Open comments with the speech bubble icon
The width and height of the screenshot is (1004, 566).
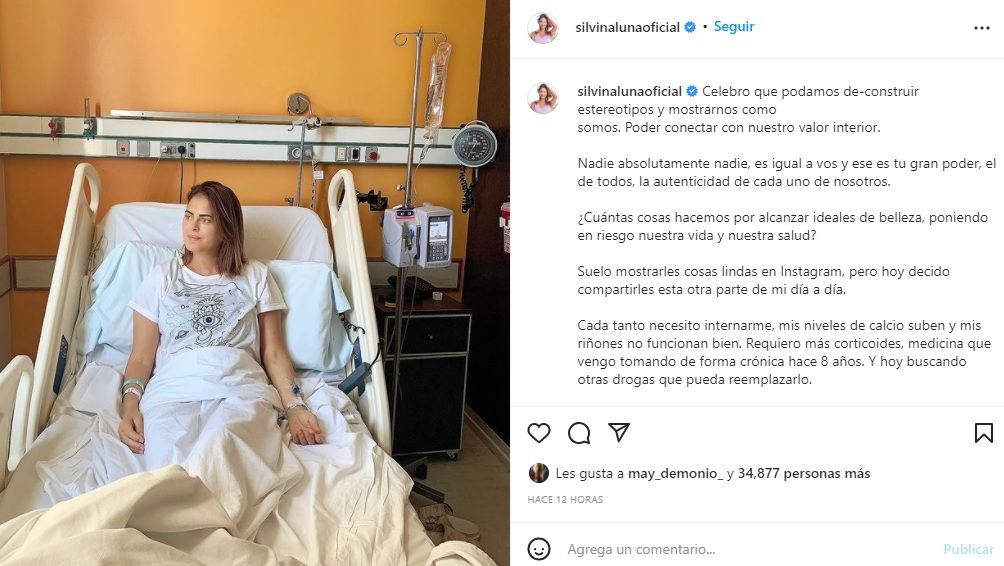coord(579,433)
